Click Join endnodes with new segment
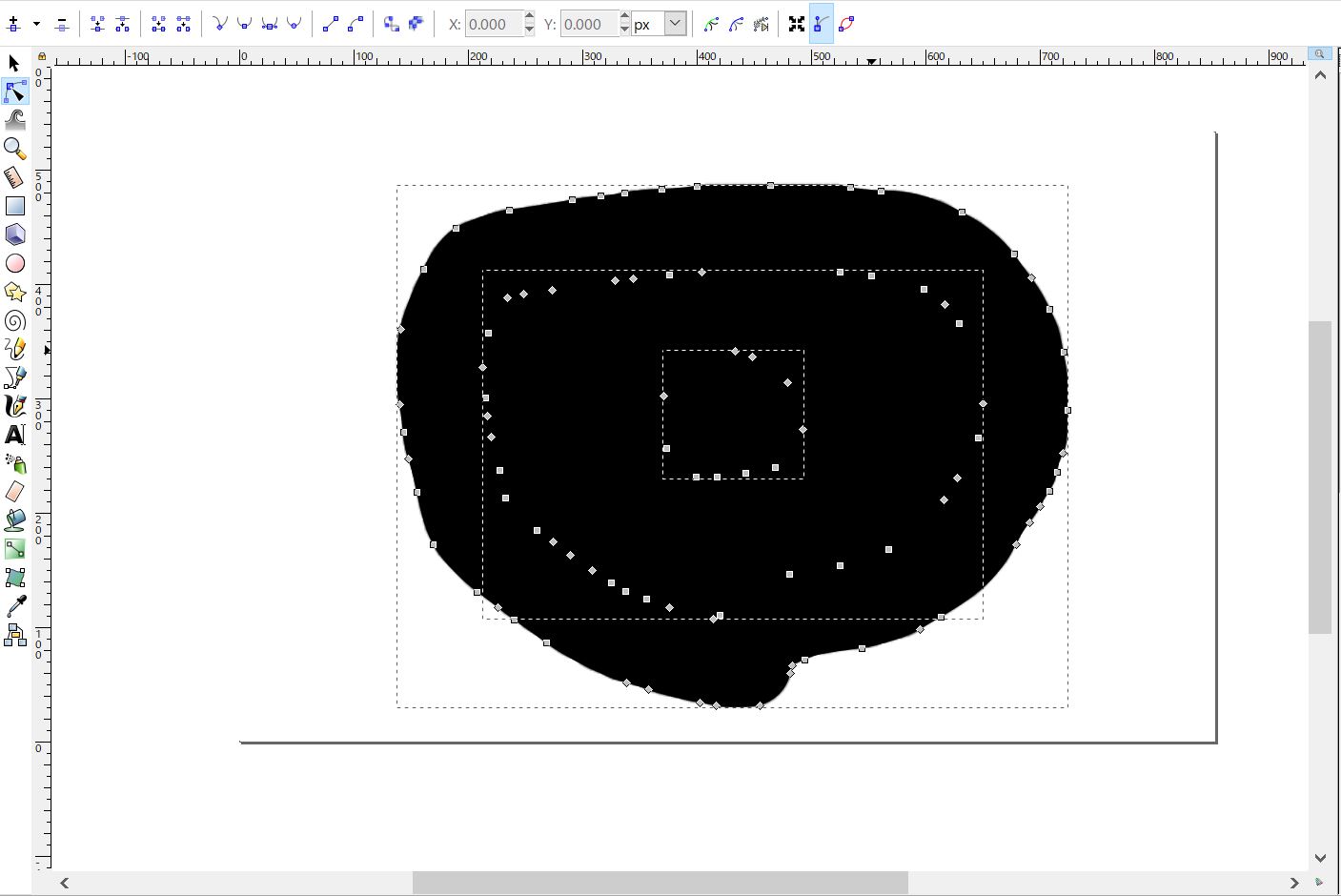The width and height of the screenshot is (1341, 896). click(158, 24)
